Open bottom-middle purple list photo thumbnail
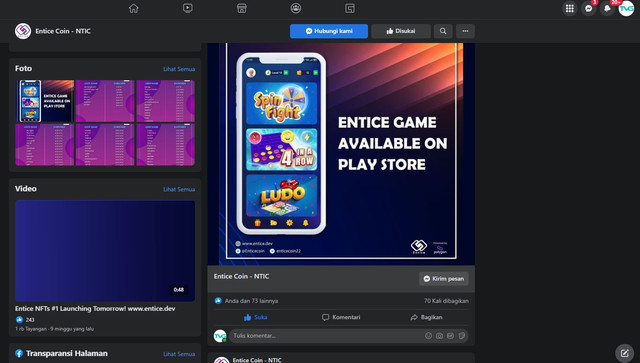Viewport: 640px width, 363px height. (105, 145)
